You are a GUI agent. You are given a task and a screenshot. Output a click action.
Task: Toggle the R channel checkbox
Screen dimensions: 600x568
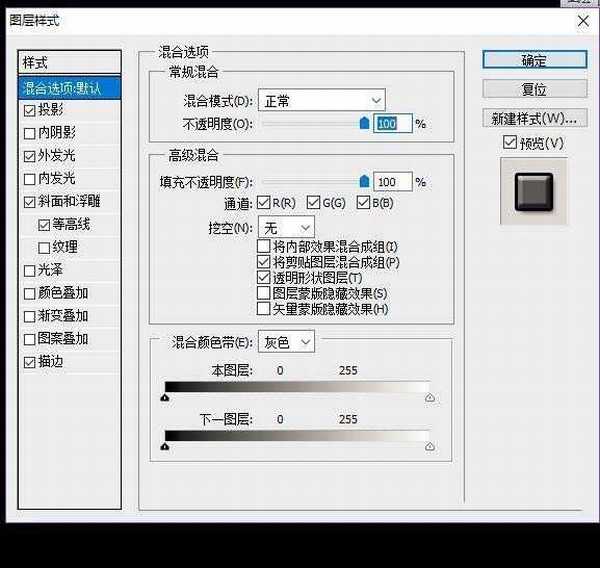[263, 204]
